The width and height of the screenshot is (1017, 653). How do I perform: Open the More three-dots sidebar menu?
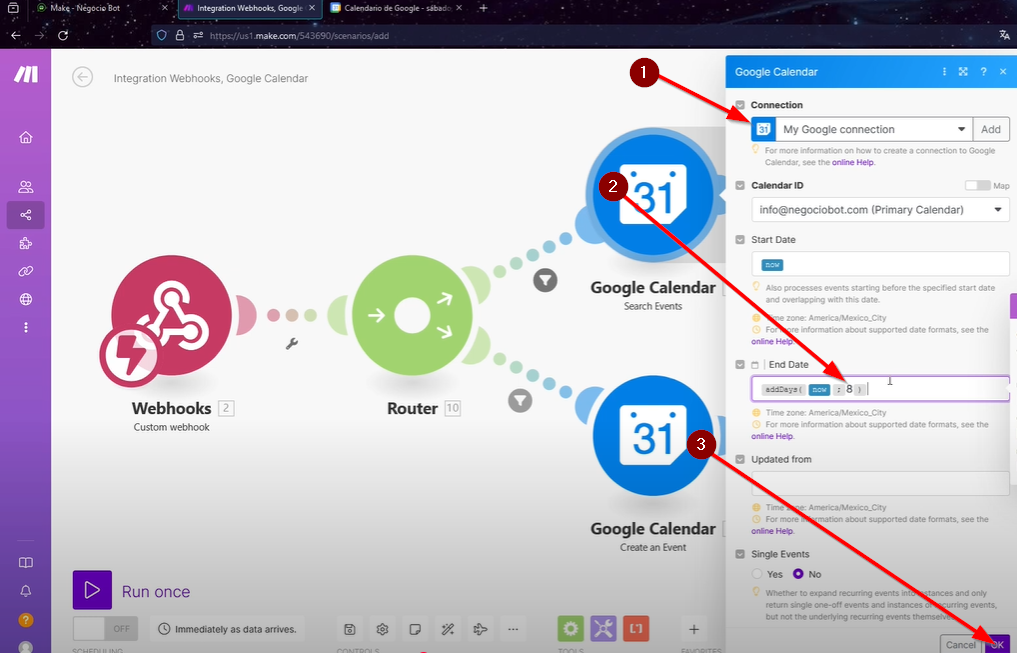point(26,327)
